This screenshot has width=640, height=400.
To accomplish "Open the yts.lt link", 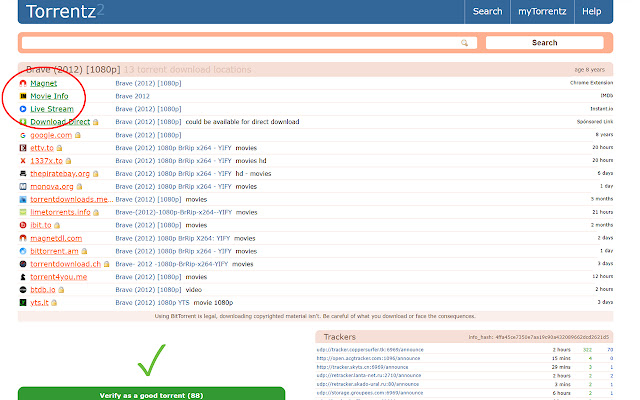I will pyautogui.click(x=39, y=303).
